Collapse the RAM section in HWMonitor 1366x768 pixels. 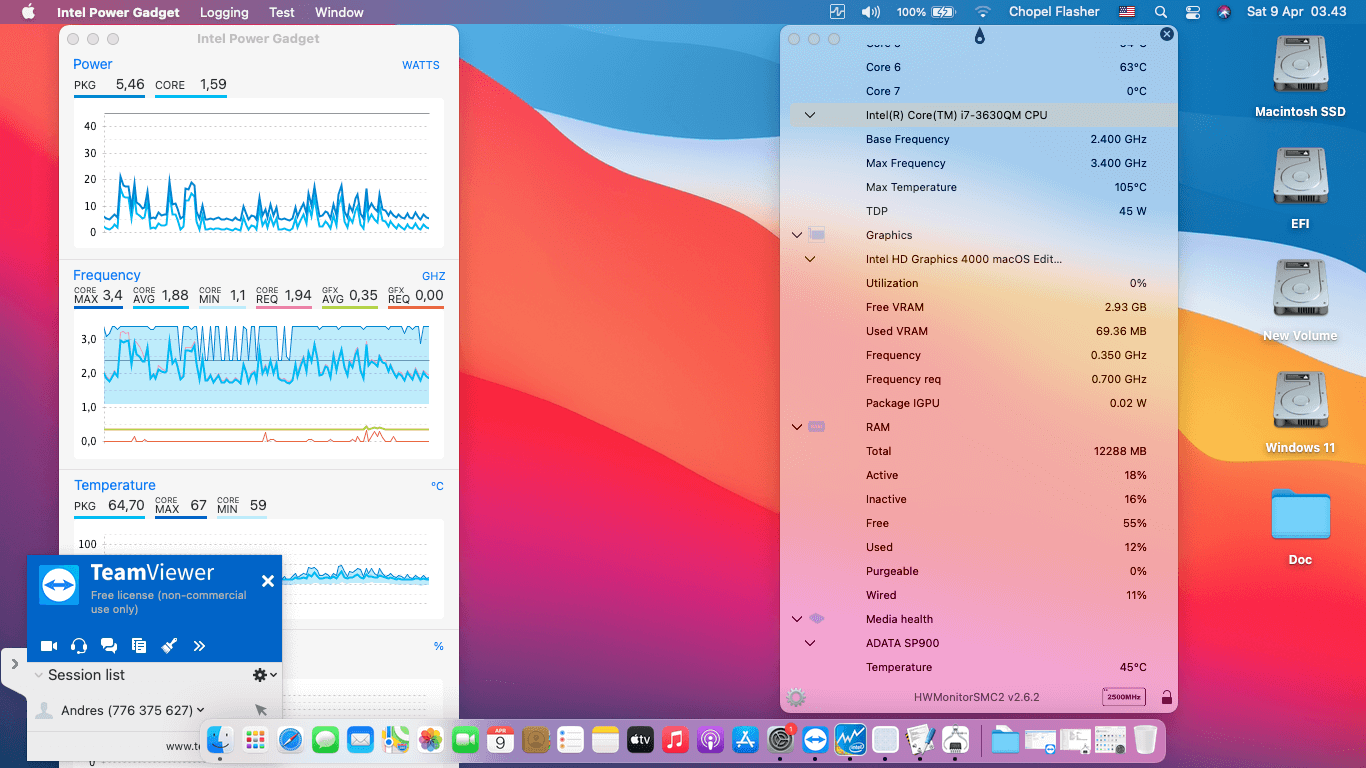point(797,427)
